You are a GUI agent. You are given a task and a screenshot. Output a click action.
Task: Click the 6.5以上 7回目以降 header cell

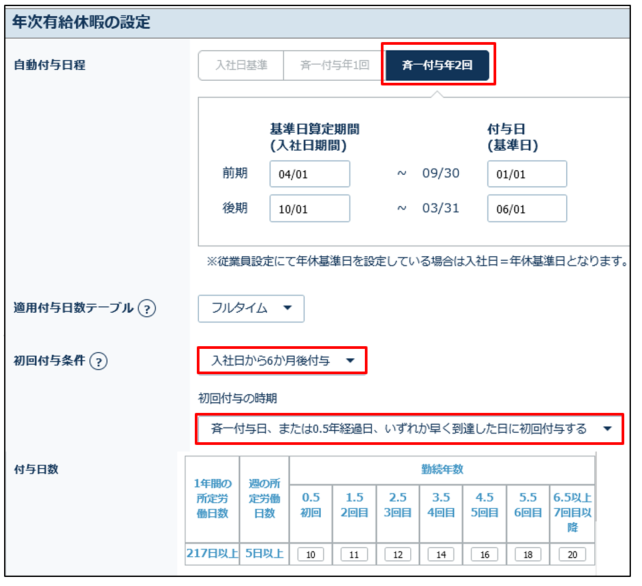[572, 514]
